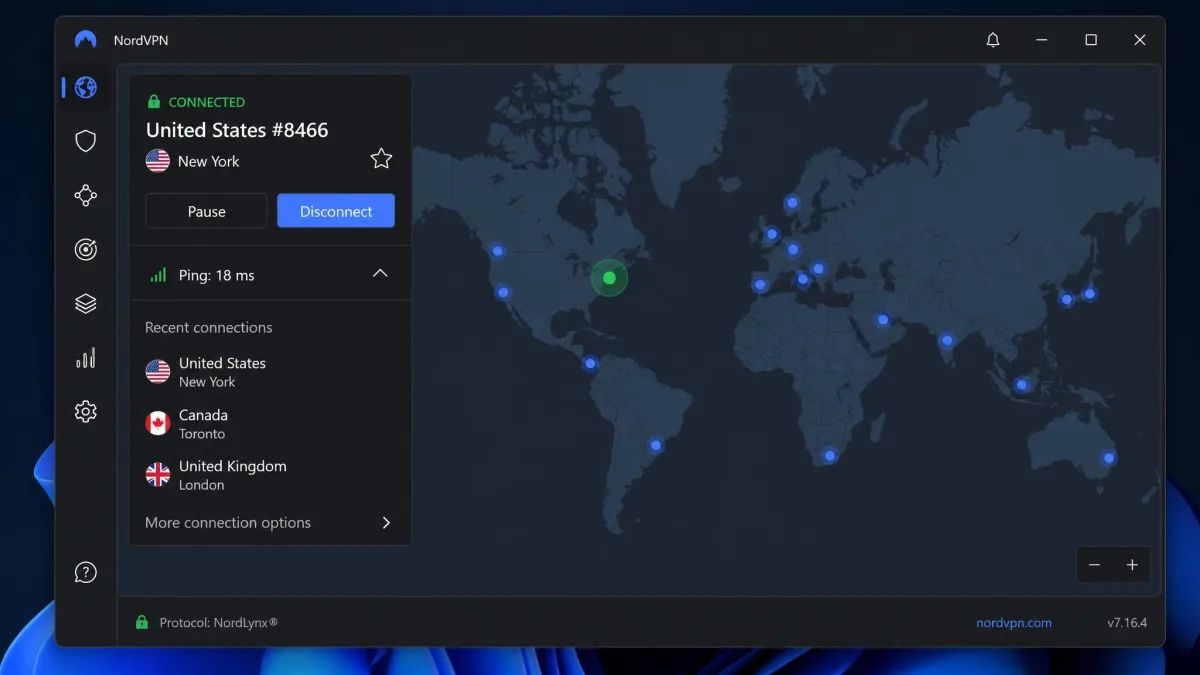
Task: Click the Protocol: NordLynx status text
Action: coord(219,622)
